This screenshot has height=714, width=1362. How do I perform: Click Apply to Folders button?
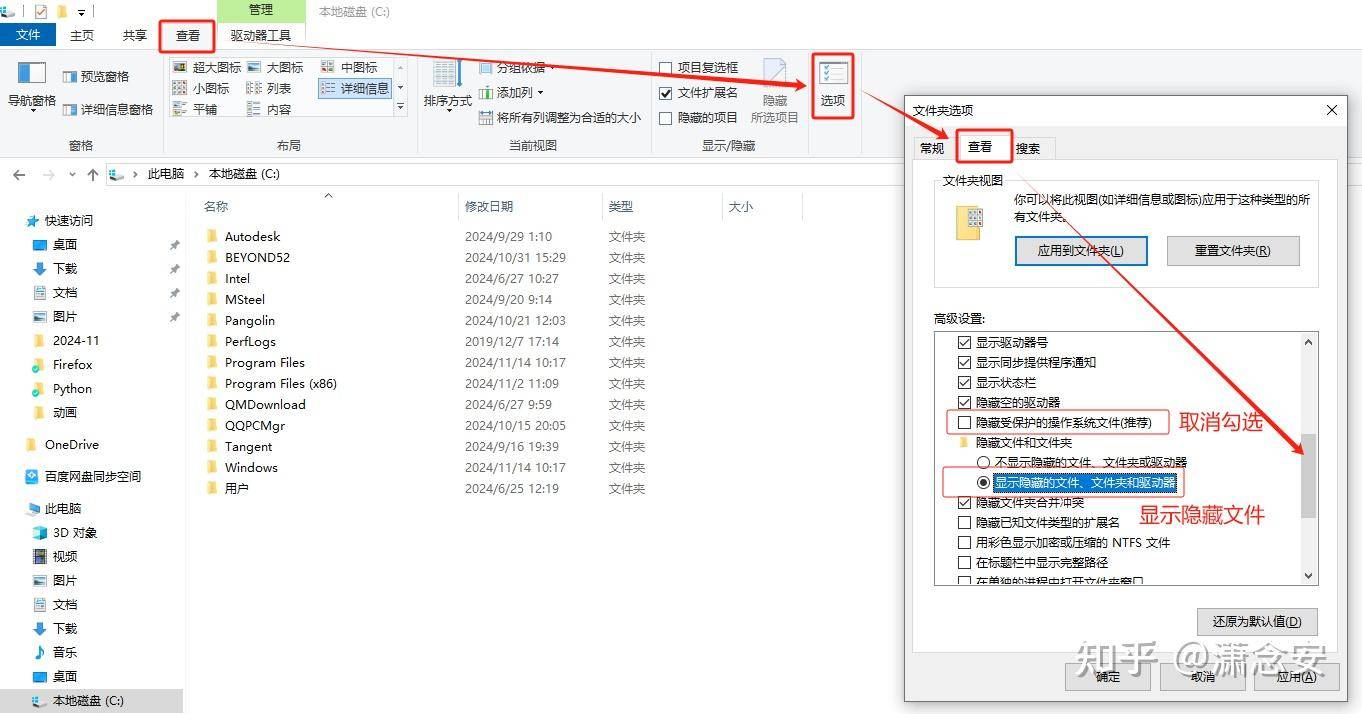(1080, 251)
